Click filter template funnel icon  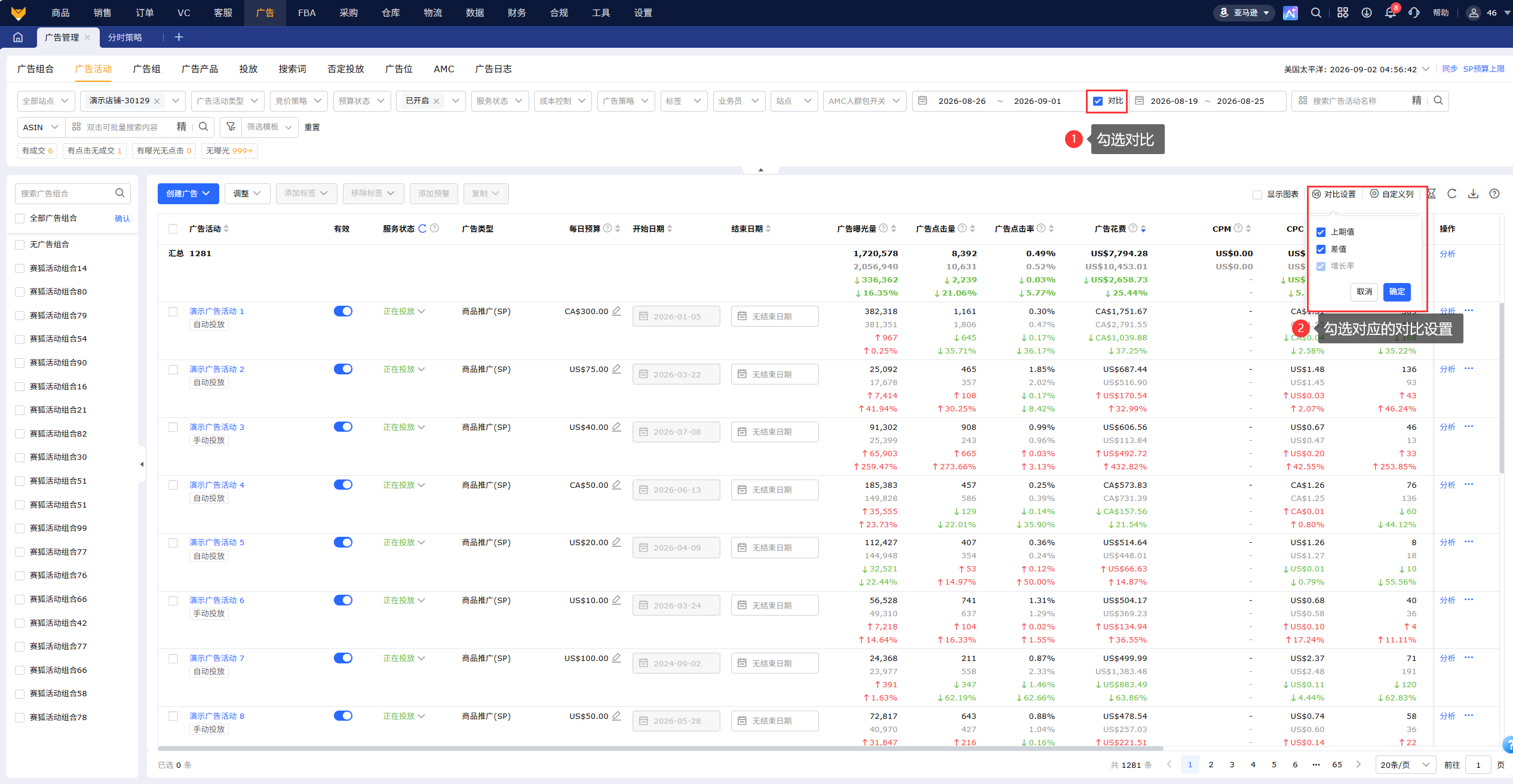click(x=231, y=127)
